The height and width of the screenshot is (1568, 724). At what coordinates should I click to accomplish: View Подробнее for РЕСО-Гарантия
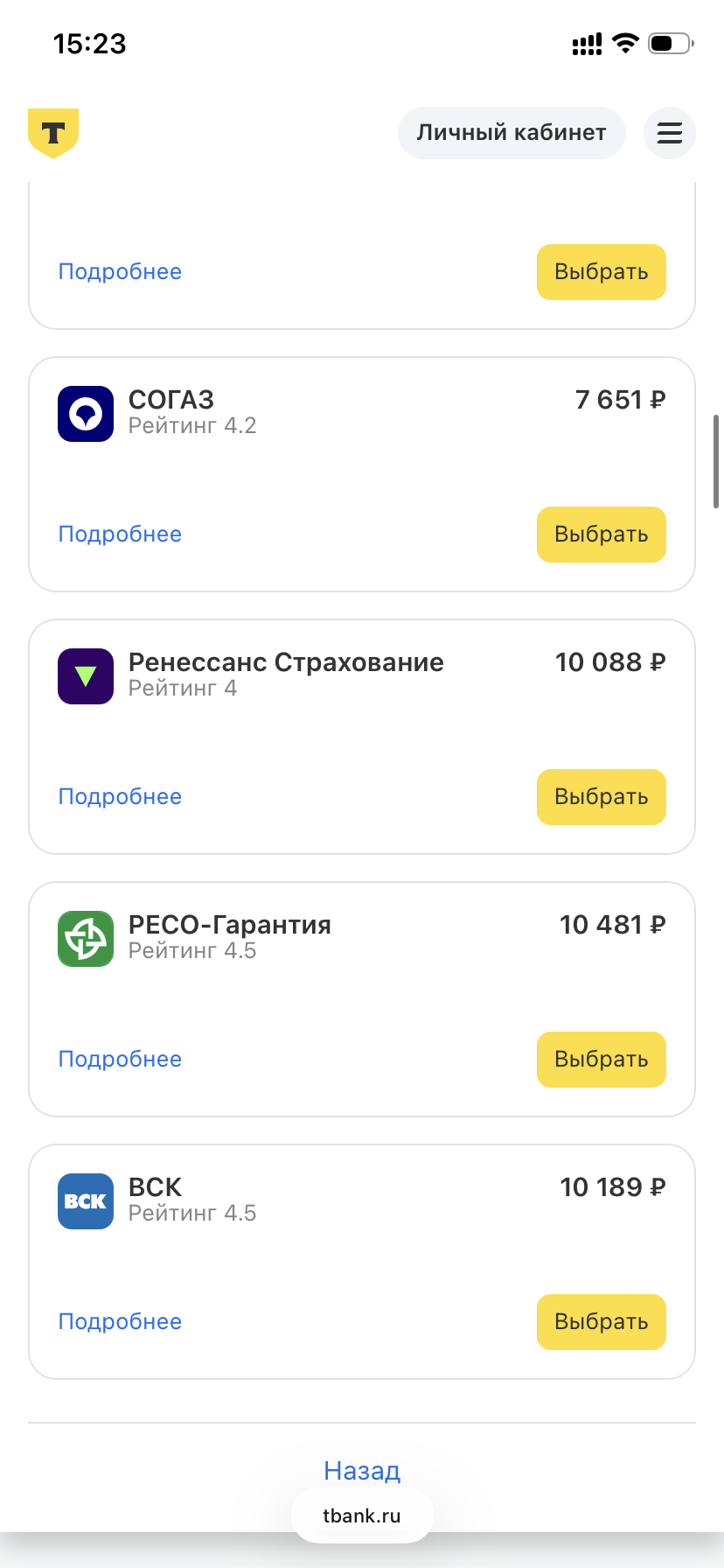[120, 1060]
